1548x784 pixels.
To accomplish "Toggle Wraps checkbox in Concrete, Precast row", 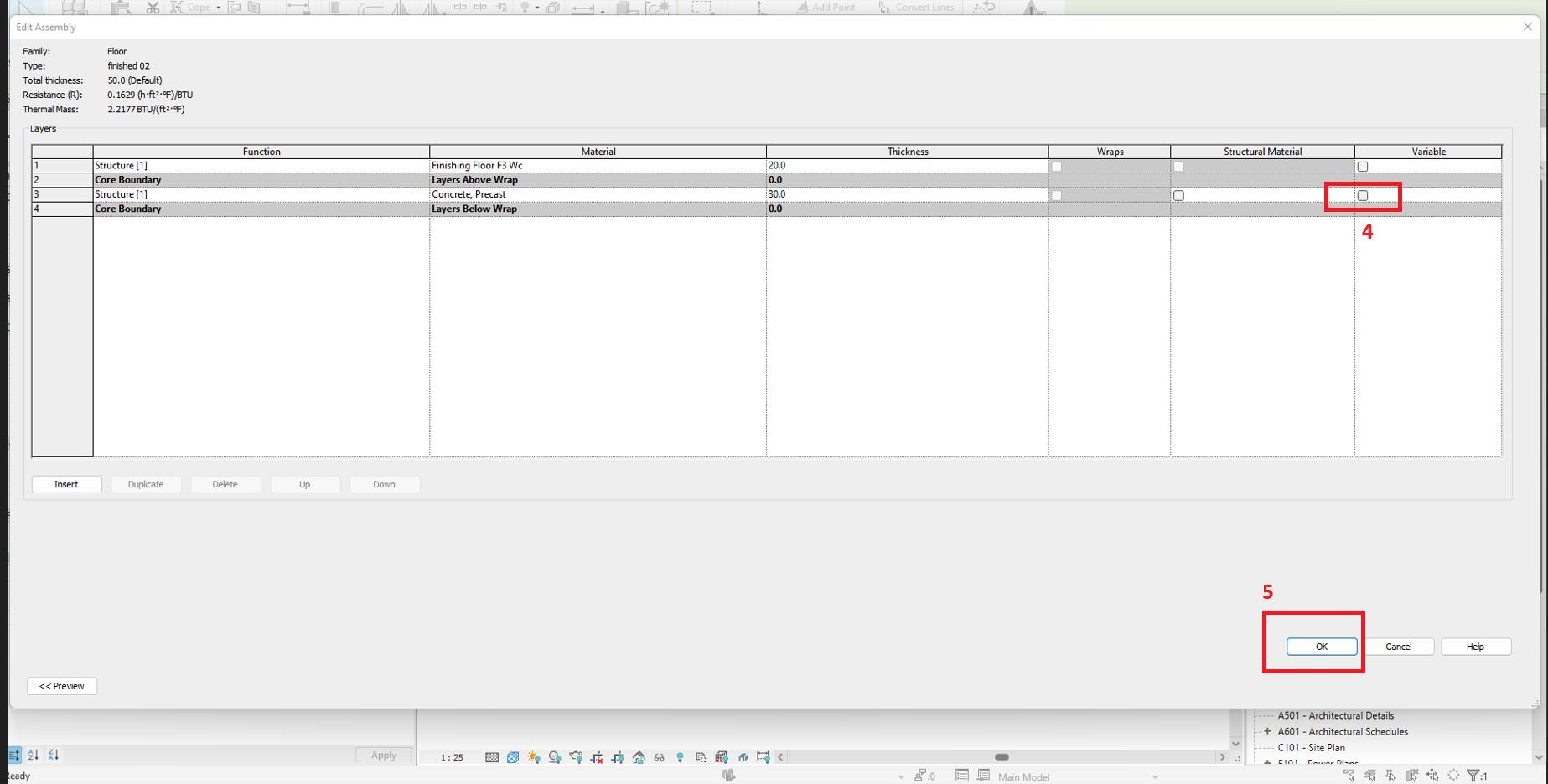I will click(x=1056, y=195).
